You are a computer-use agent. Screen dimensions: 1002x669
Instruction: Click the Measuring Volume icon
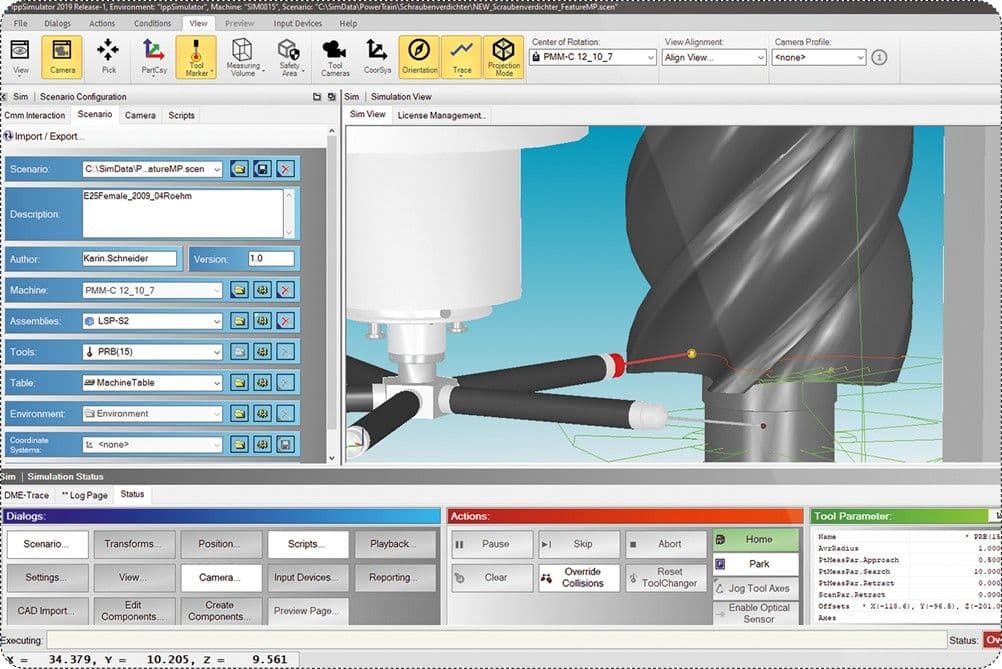click(x=242, y=57)
